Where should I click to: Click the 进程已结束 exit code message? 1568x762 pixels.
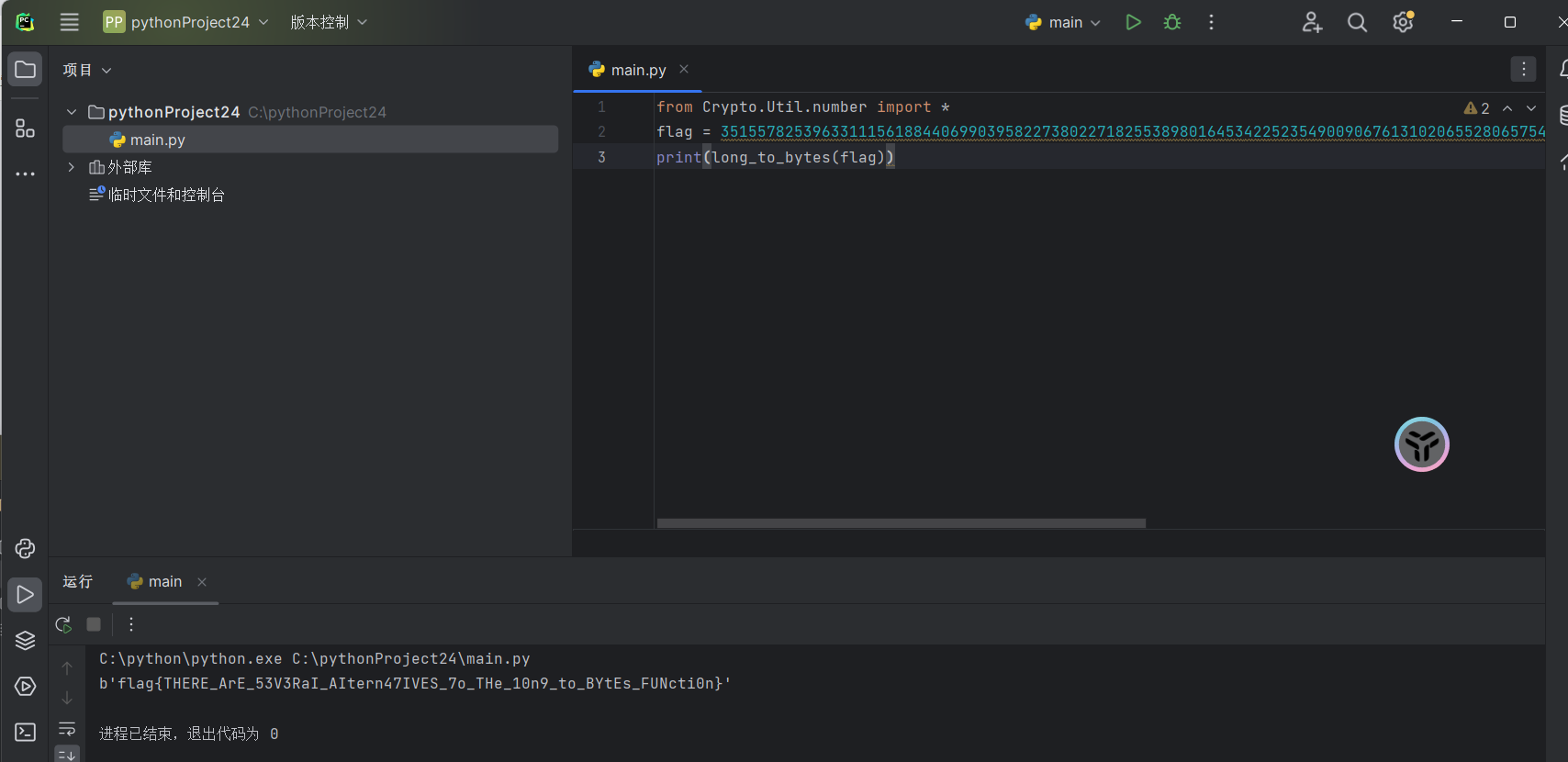(188, 734)
